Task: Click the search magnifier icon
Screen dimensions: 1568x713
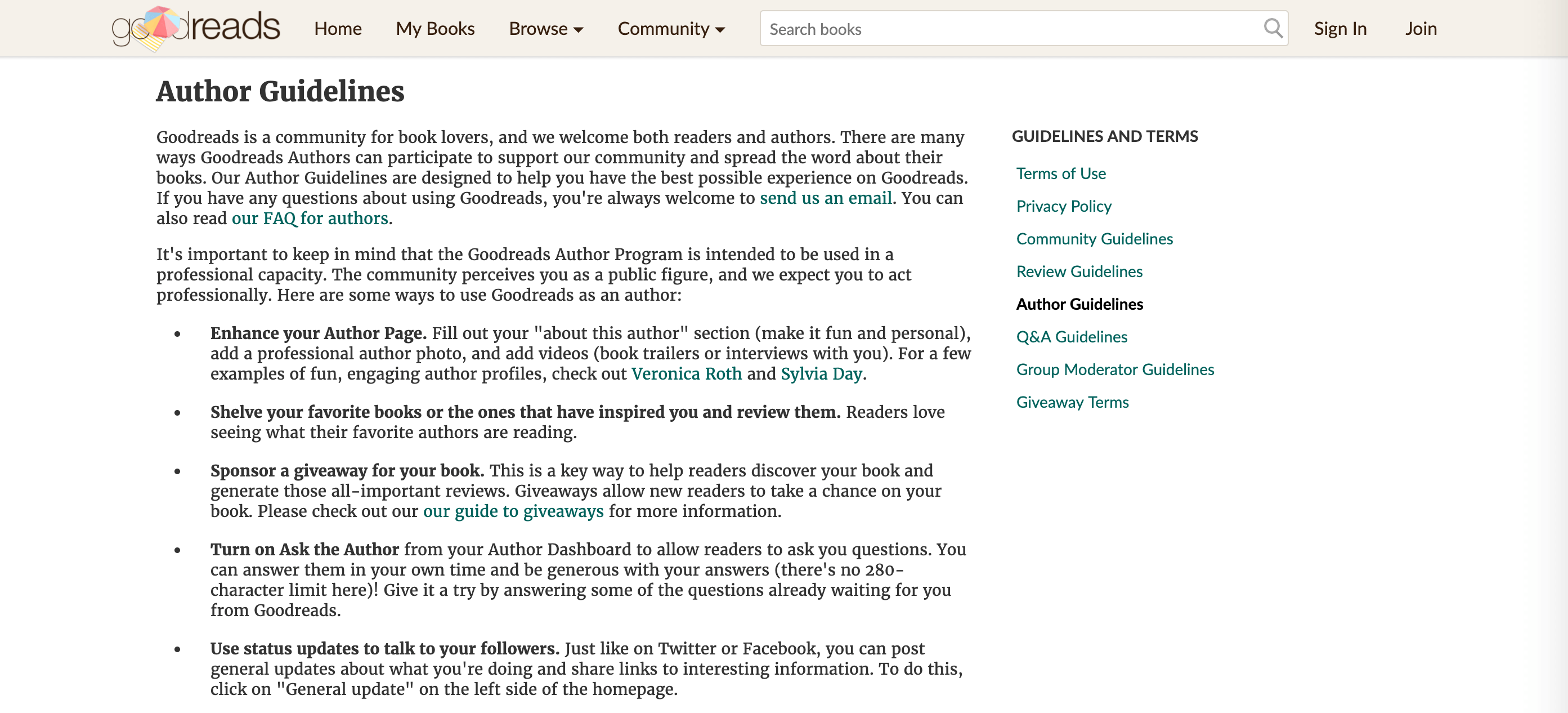Action: click(1274, 28)
